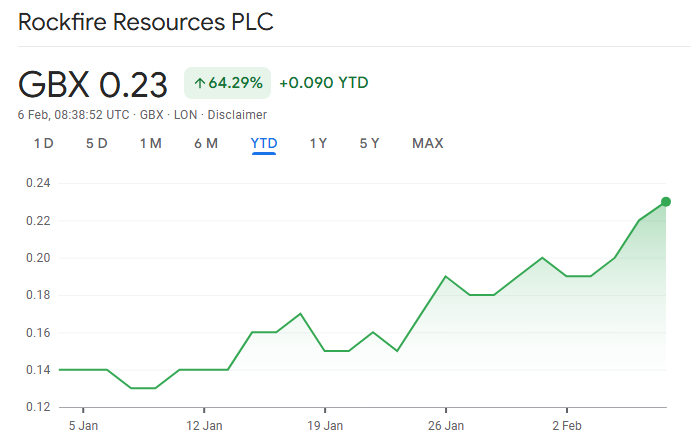
Task: Click the up-arrow icon in percent badge
Action: [x=200, y=83]
